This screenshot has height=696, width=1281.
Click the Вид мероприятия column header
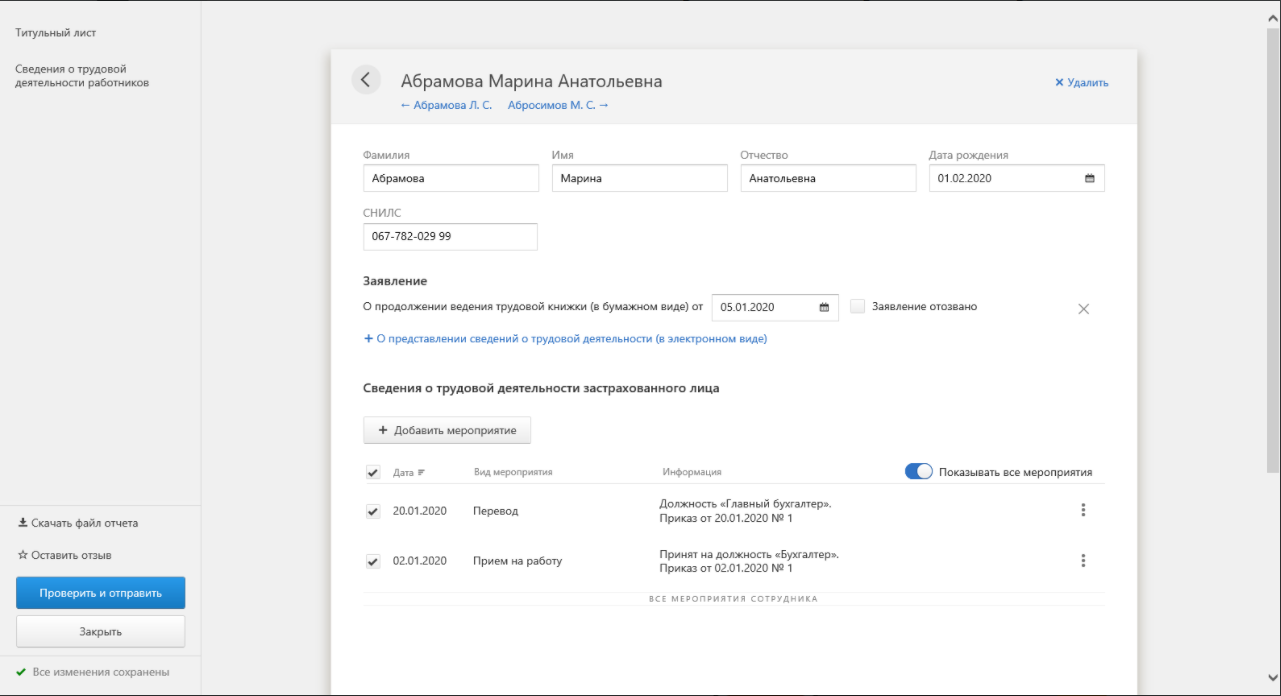[513, 472]
